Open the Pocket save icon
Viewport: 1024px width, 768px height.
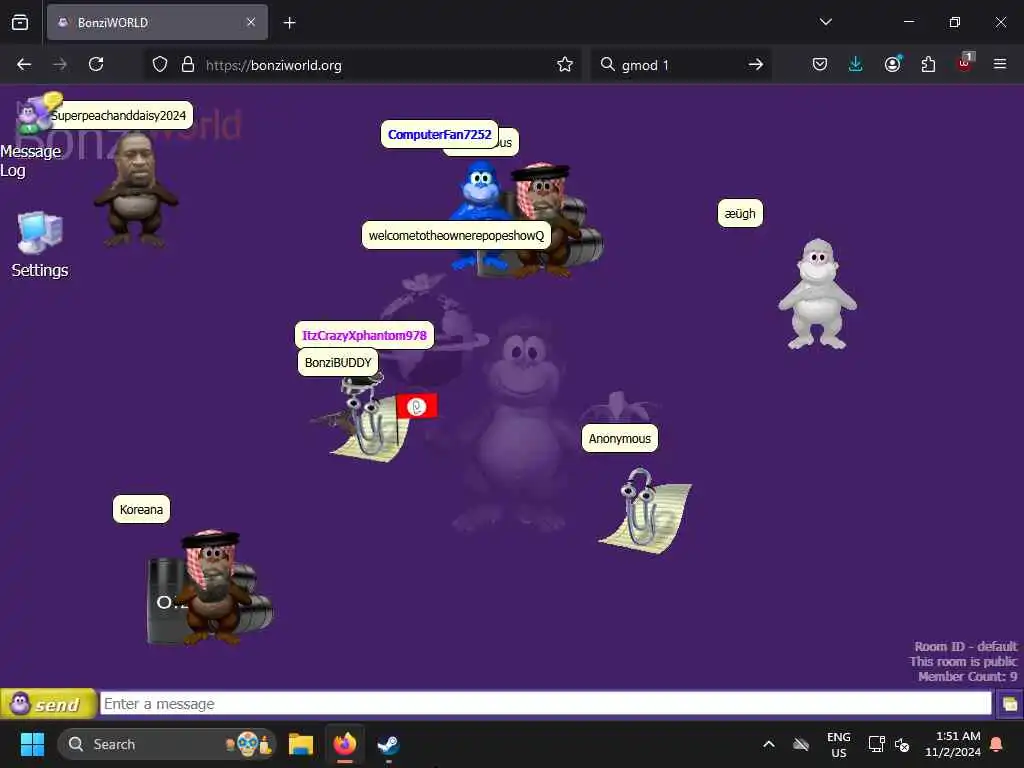[820, 65]
